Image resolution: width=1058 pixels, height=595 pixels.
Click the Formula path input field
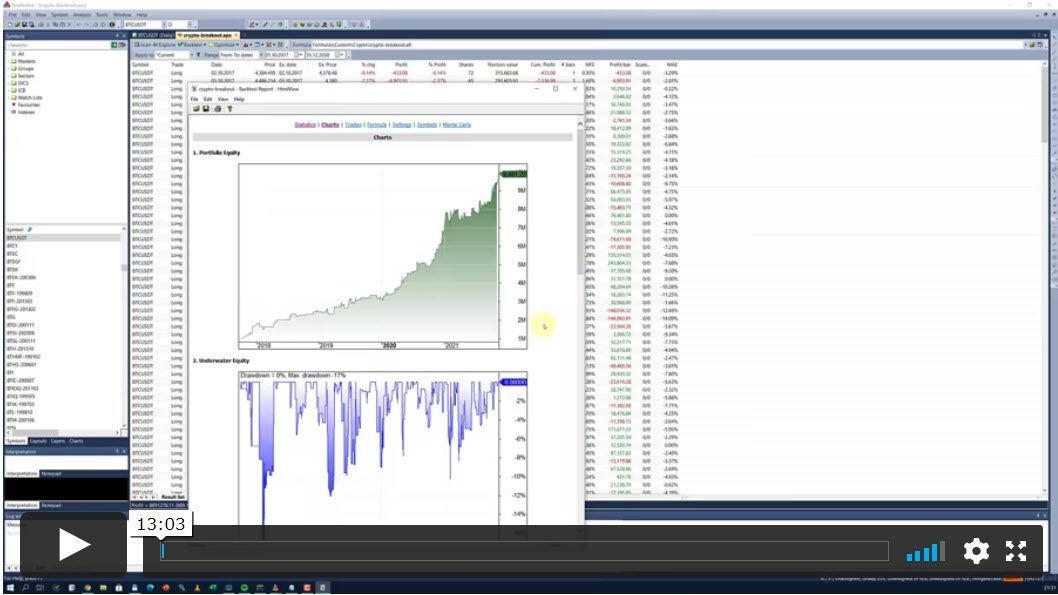[x=667, y=45]
